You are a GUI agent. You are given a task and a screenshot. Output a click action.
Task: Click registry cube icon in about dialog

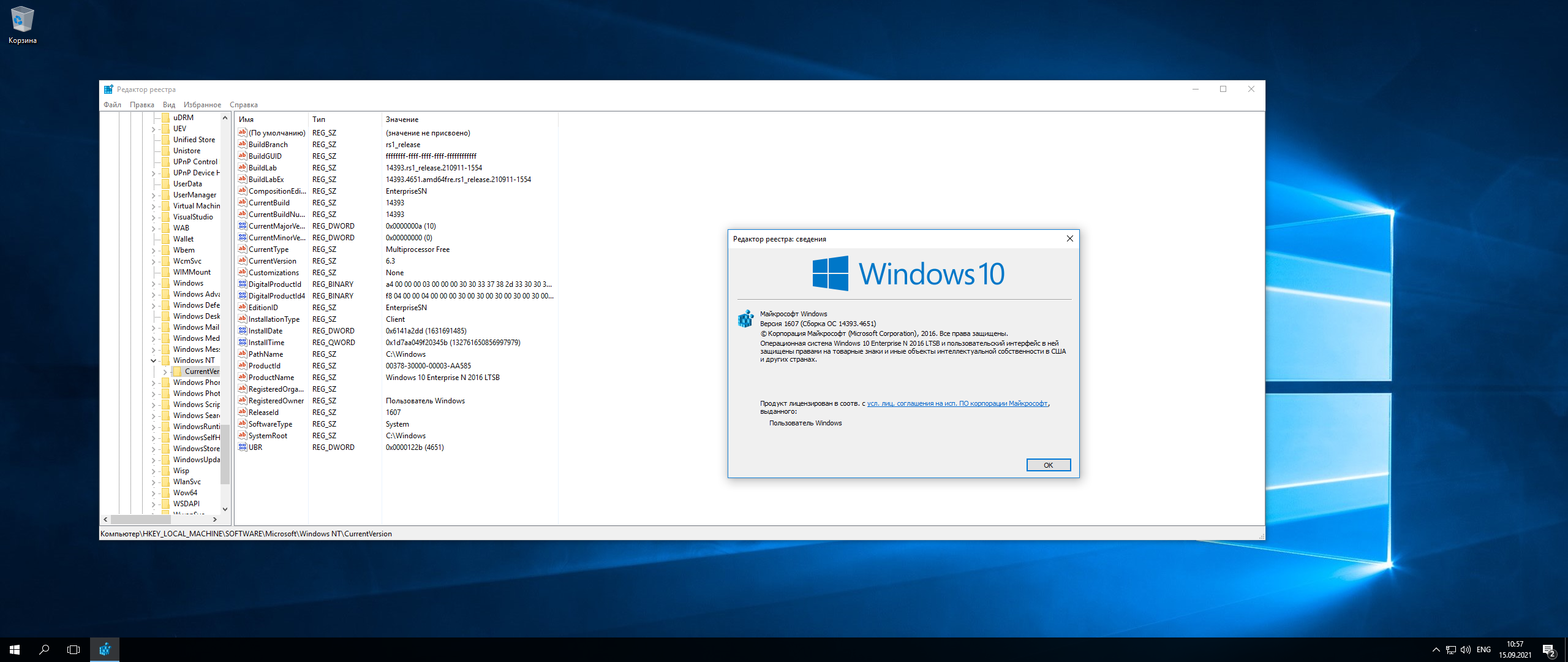(x=745, y=319)
